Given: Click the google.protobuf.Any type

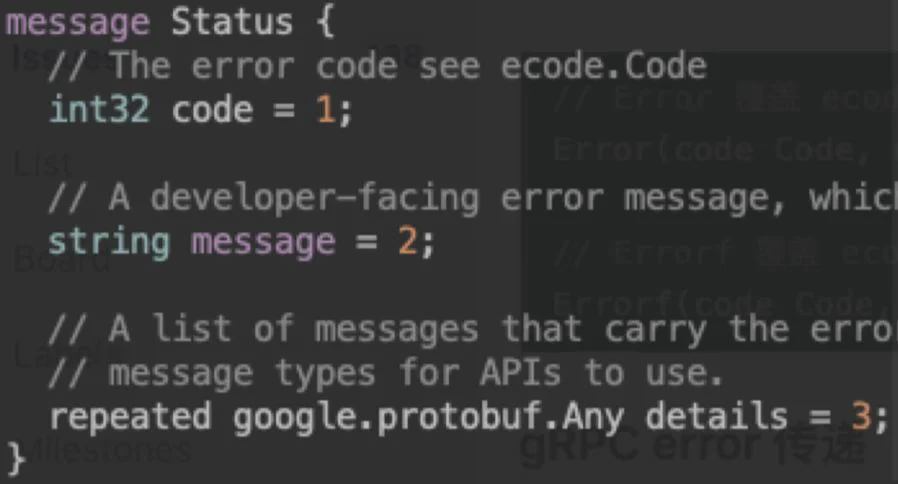Looking at the screenshot, I should coord(428,418).
